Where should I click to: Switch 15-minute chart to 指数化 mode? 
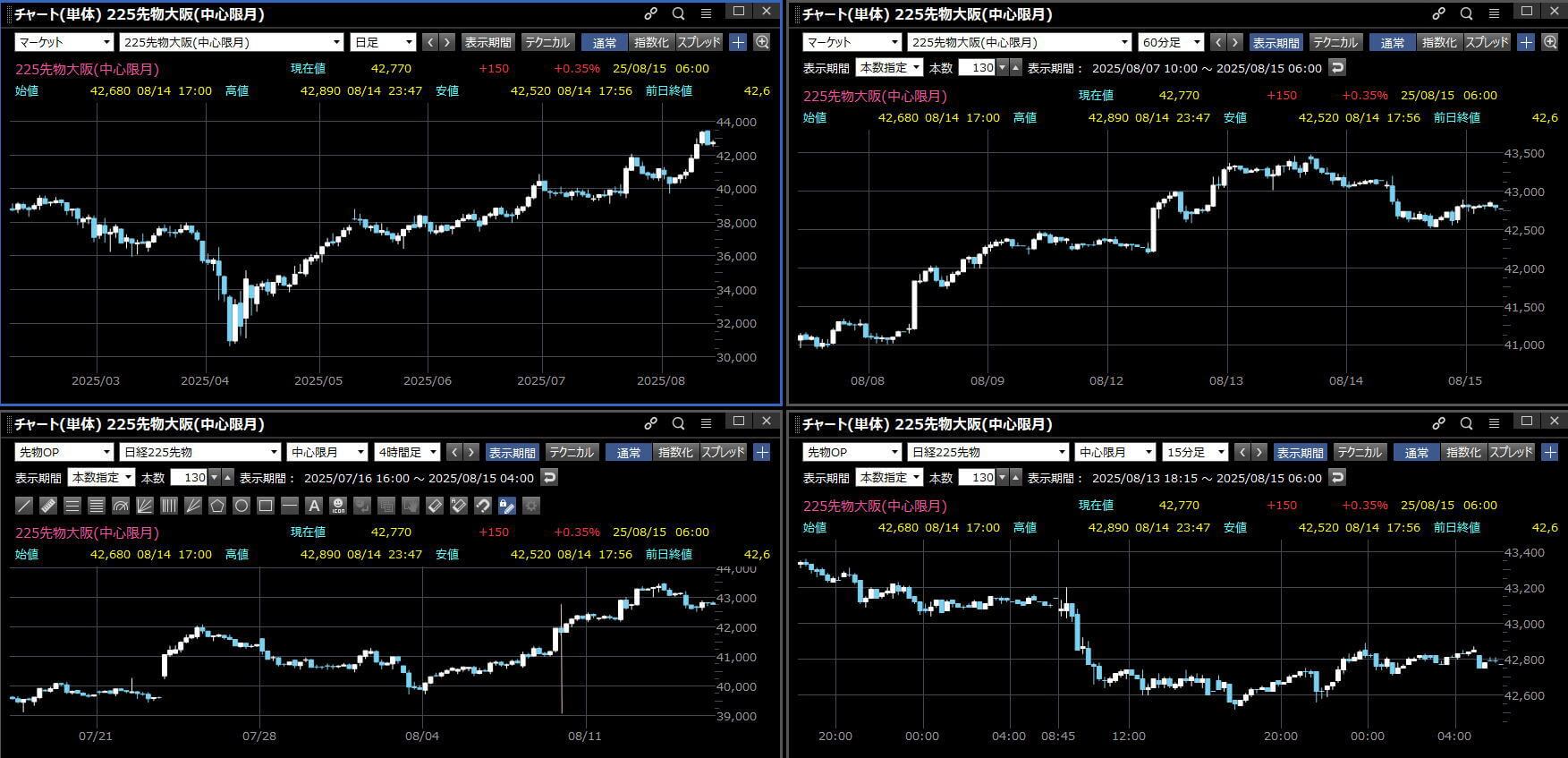tap(1463, 452)
